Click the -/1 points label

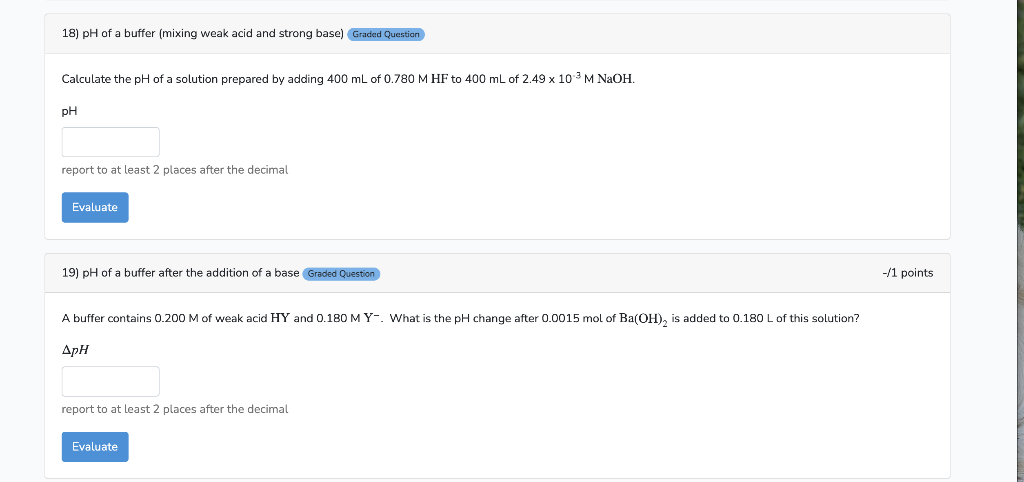point(907,273)
